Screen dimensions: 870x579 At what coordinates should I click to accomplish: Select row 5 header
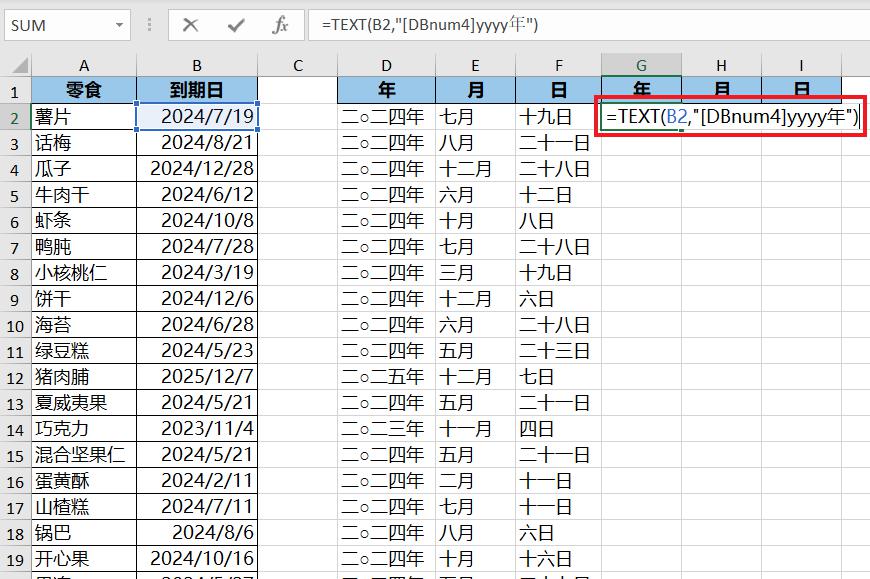click(15, 195)
